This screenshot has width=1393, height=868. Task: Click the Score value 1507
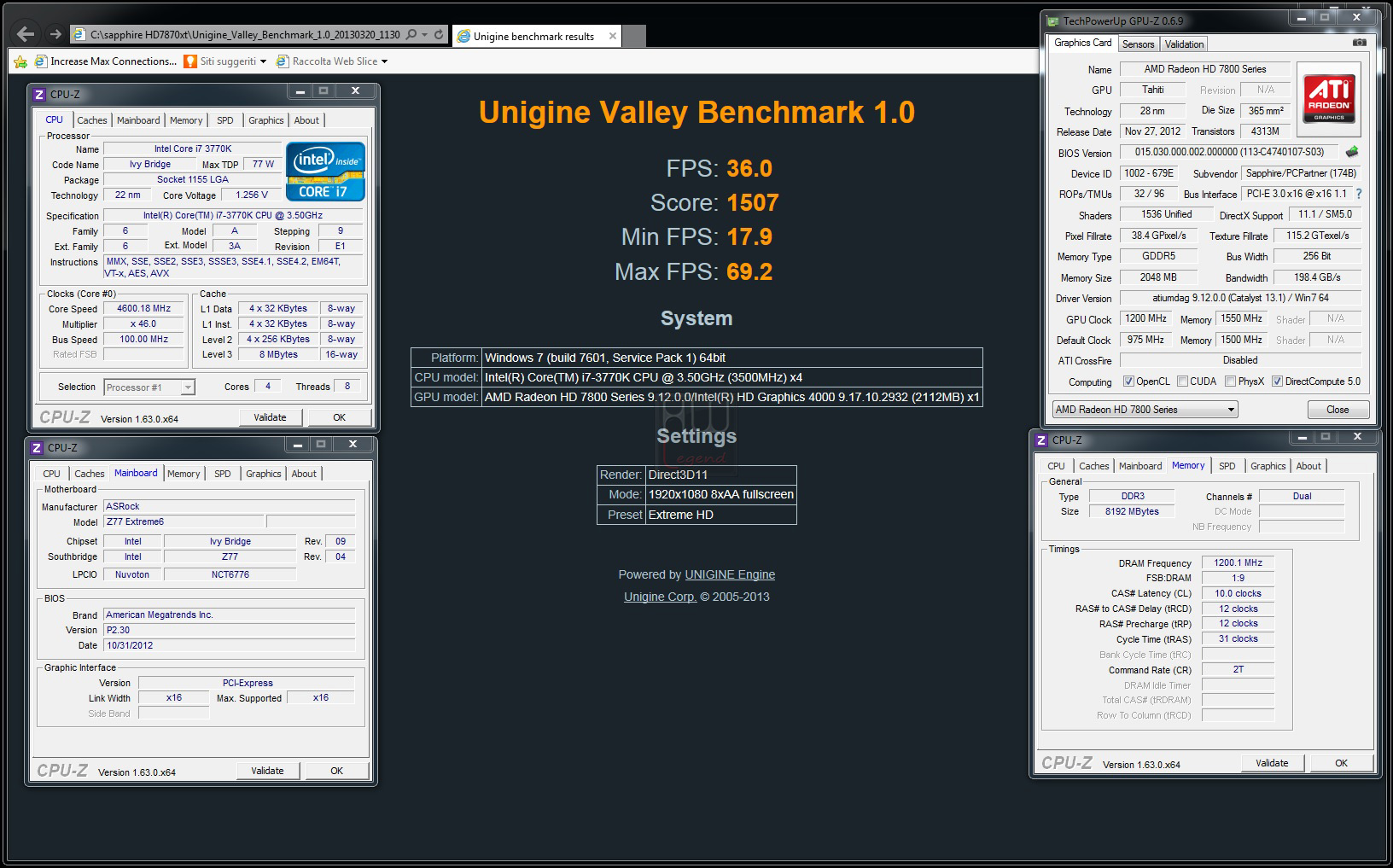tap(753, 203)
